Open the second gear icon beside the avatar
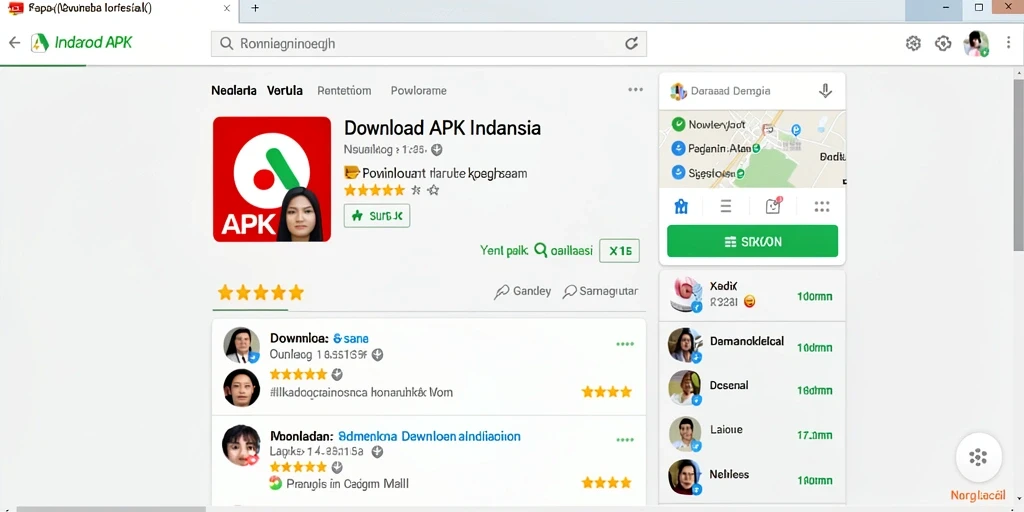 coord(942,44)
